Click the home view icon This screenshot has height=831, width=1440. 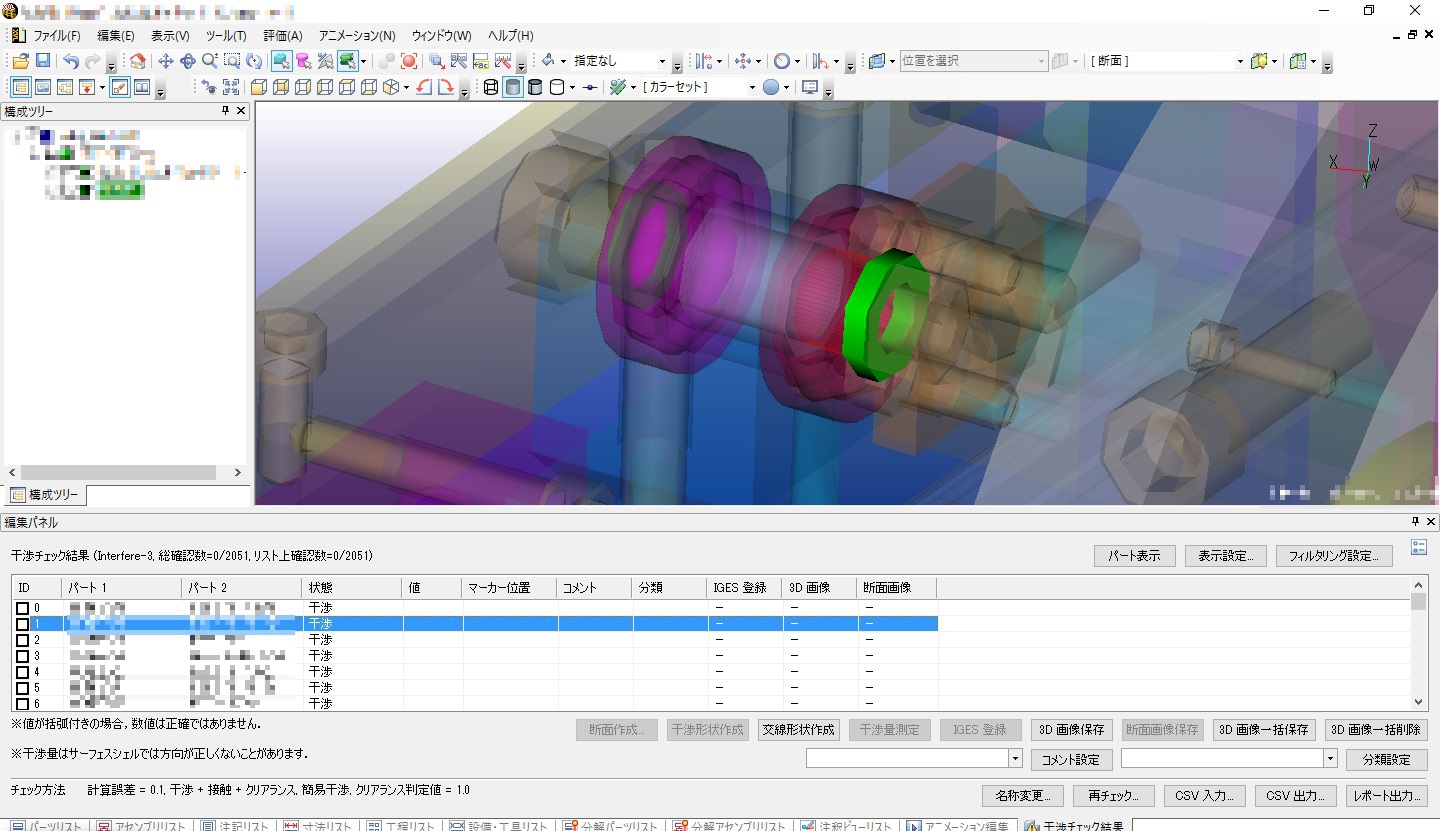(137, 61)
